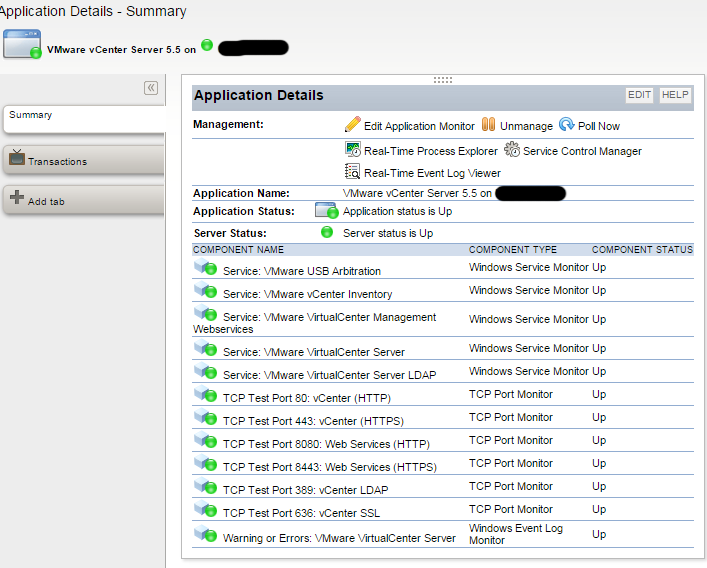The height and width of the screenshot is (568, 707).
Task: Click the Real-Time Event Log Viewer icon
Action: [x=353, y=171]
